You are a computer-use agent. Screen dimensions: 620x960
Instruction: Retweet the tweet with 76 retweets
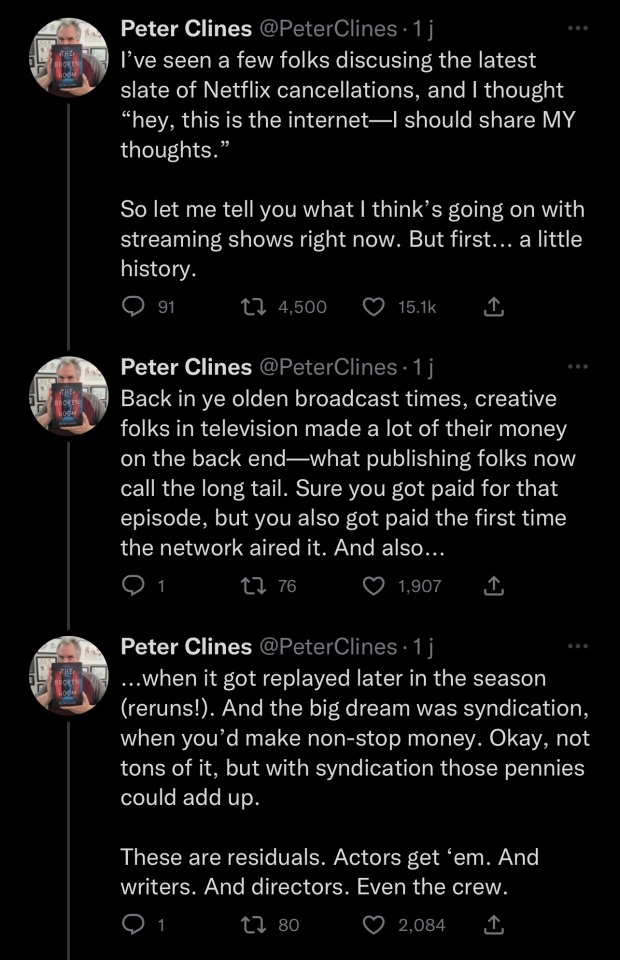[x=253, y=586]
